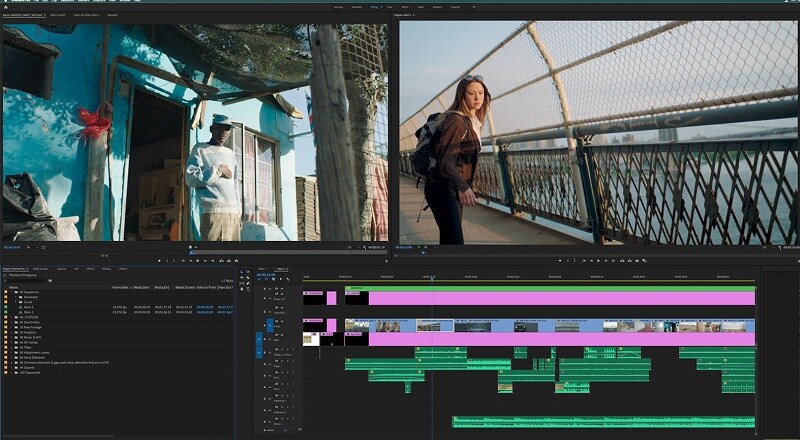800x440 pixels.
Task: Select the Type tool
Action: click(248, 289)
